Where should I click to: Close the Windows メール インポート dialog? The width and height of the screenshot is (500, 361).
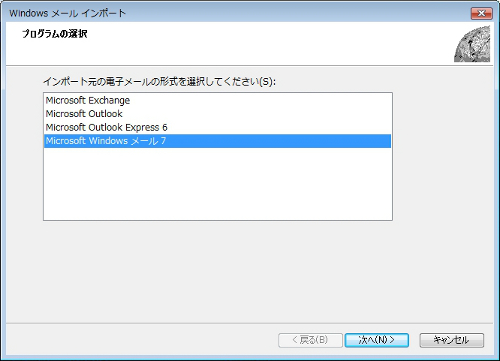(x=482, y=13)
